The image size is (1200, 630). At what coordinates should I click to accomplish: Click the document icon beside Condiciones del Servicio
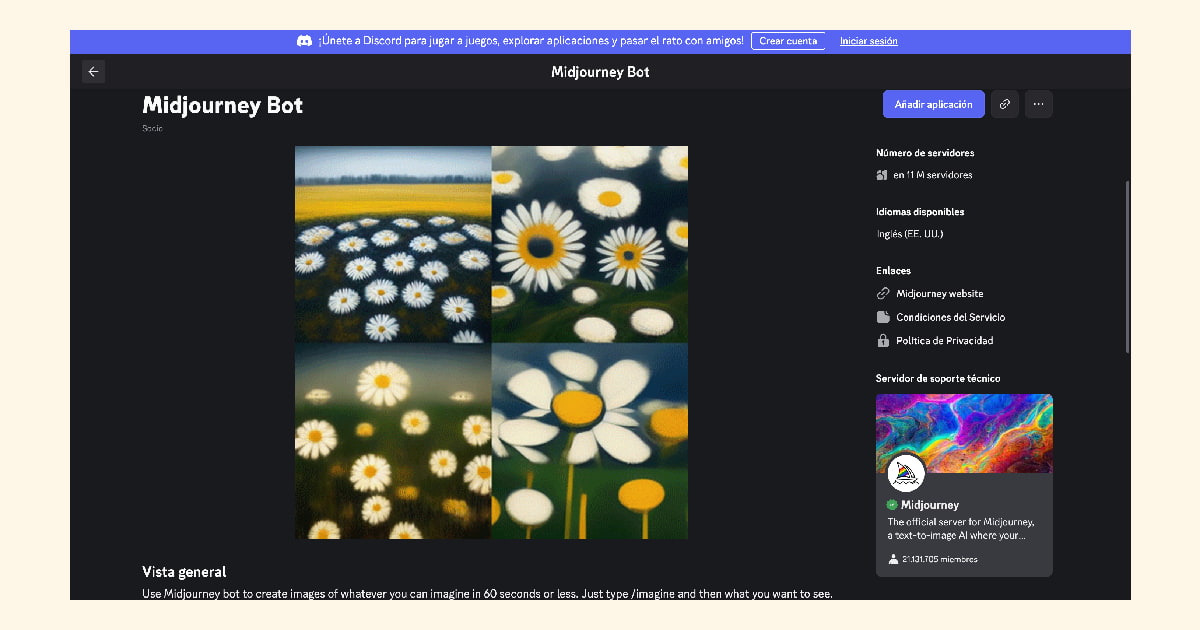[x=883, y=317]
